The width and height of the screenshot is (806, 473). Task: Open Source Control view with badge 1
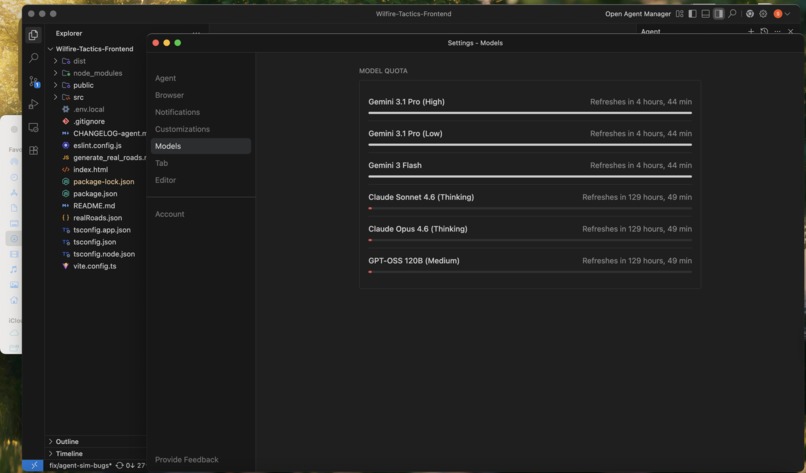click(x=33, y=81)
